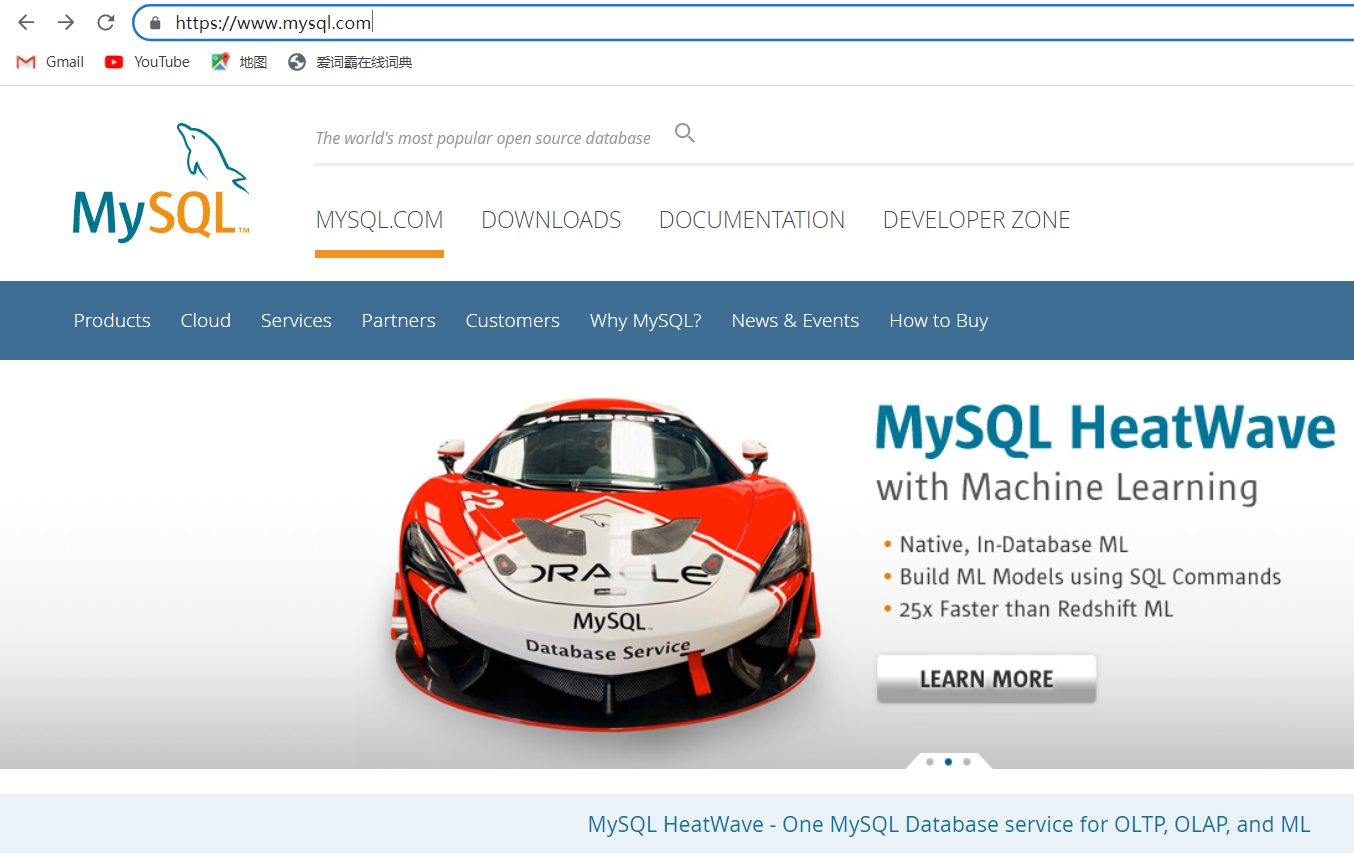
Task: Click '25x Faster than Redshift ML' text
Action: pos(1036,609)
